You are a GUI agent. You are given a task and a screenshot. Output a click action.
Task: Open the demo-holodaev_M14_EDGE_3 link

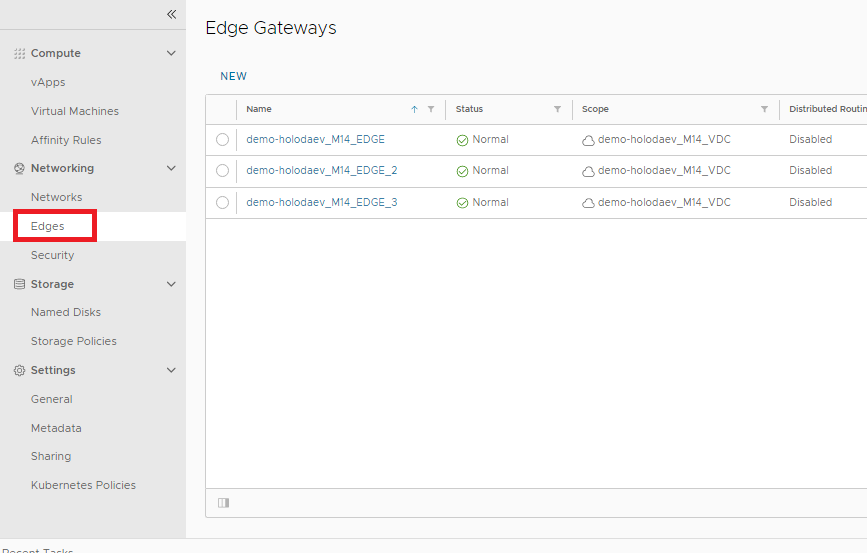(x=321, y=202)
